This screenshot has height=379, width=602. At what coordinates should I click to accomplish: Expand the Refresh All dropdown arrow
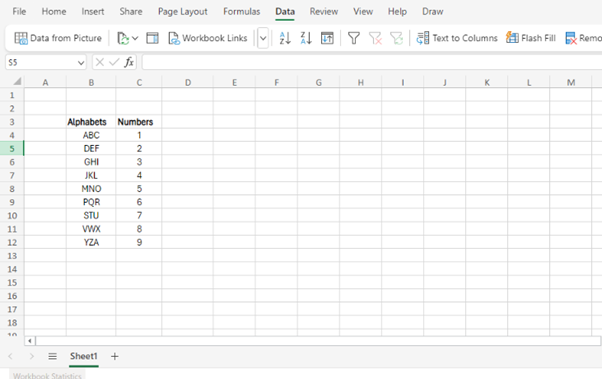pyautogui.click(x=135, y=38)
